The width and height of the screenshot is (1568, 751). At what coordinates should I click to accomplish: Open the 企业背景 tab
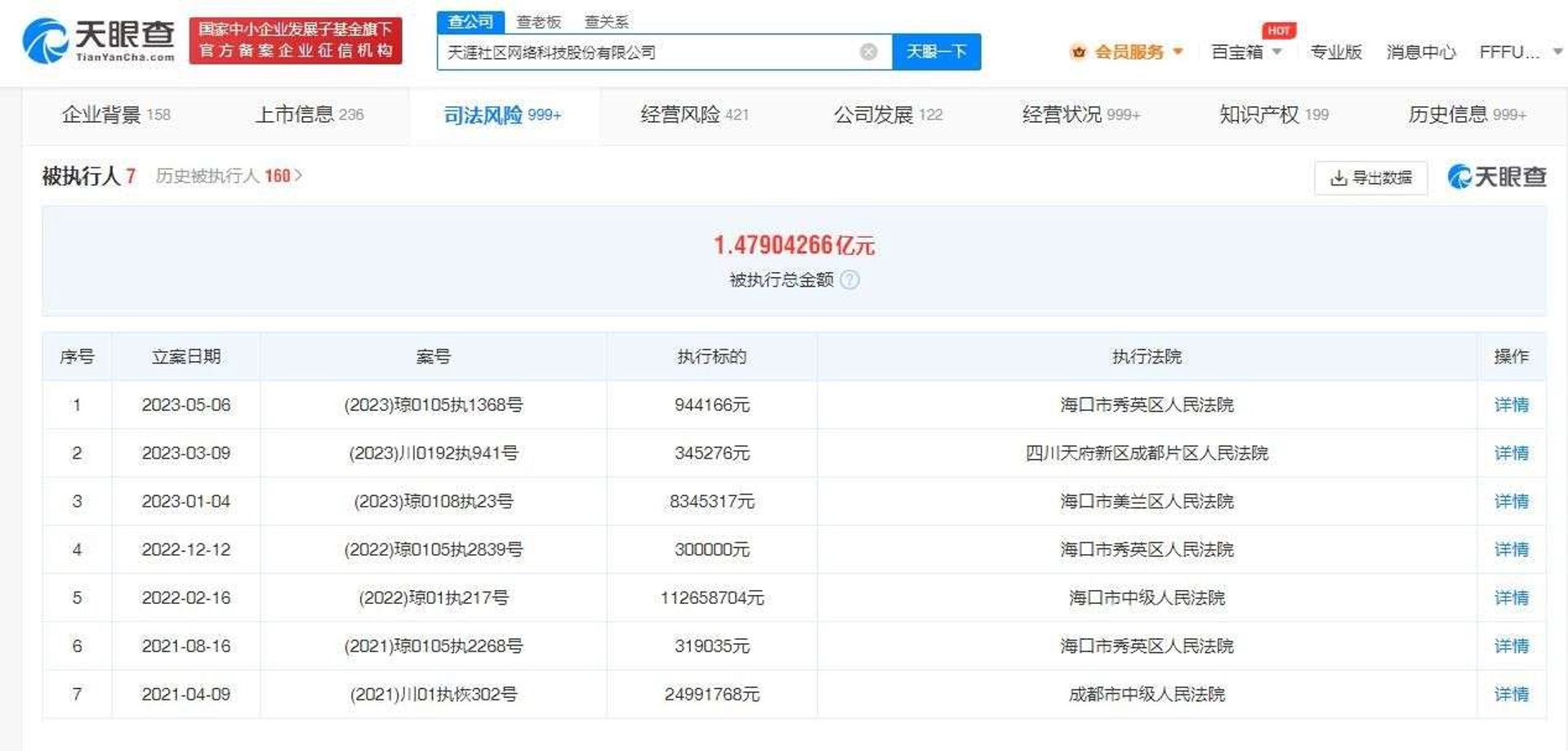[116, 115]
